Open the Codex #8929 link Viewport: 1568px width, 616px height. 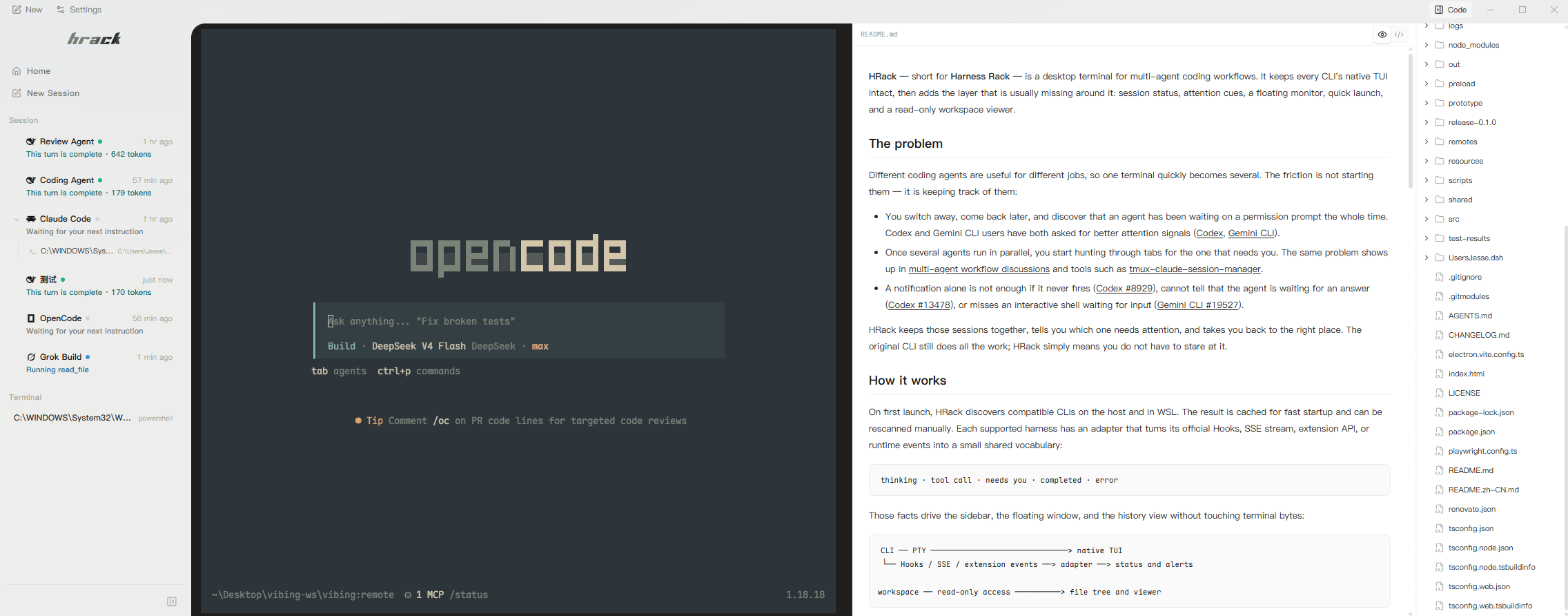point(1124,289)
